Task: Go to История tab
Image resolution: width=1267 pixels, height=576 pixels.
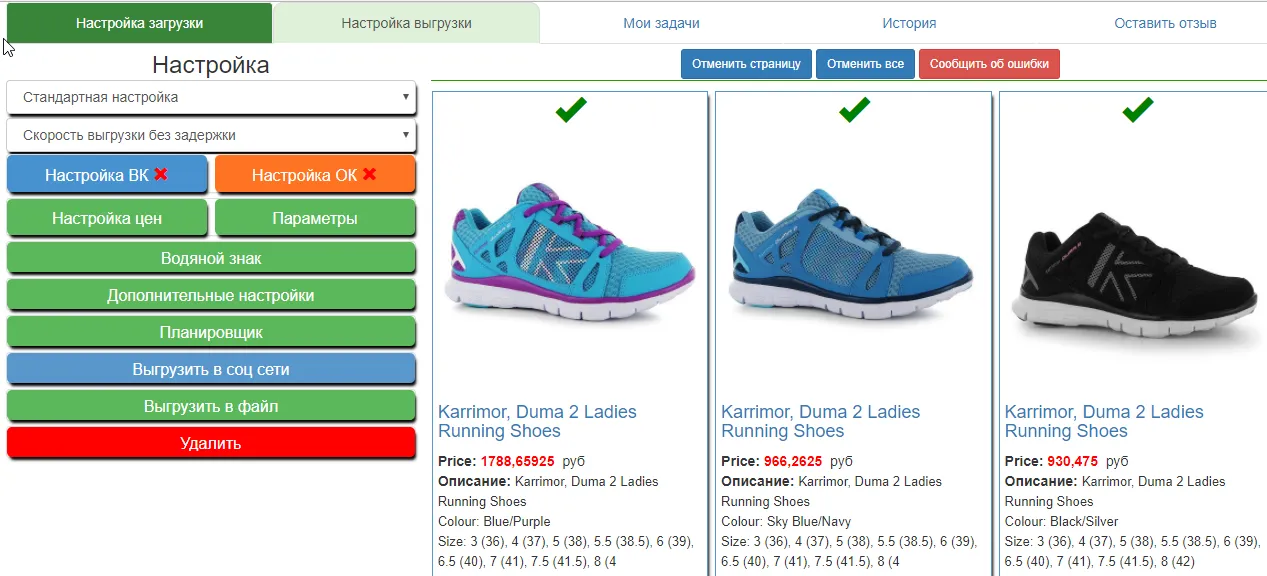Action: click(x=909, y=23)
